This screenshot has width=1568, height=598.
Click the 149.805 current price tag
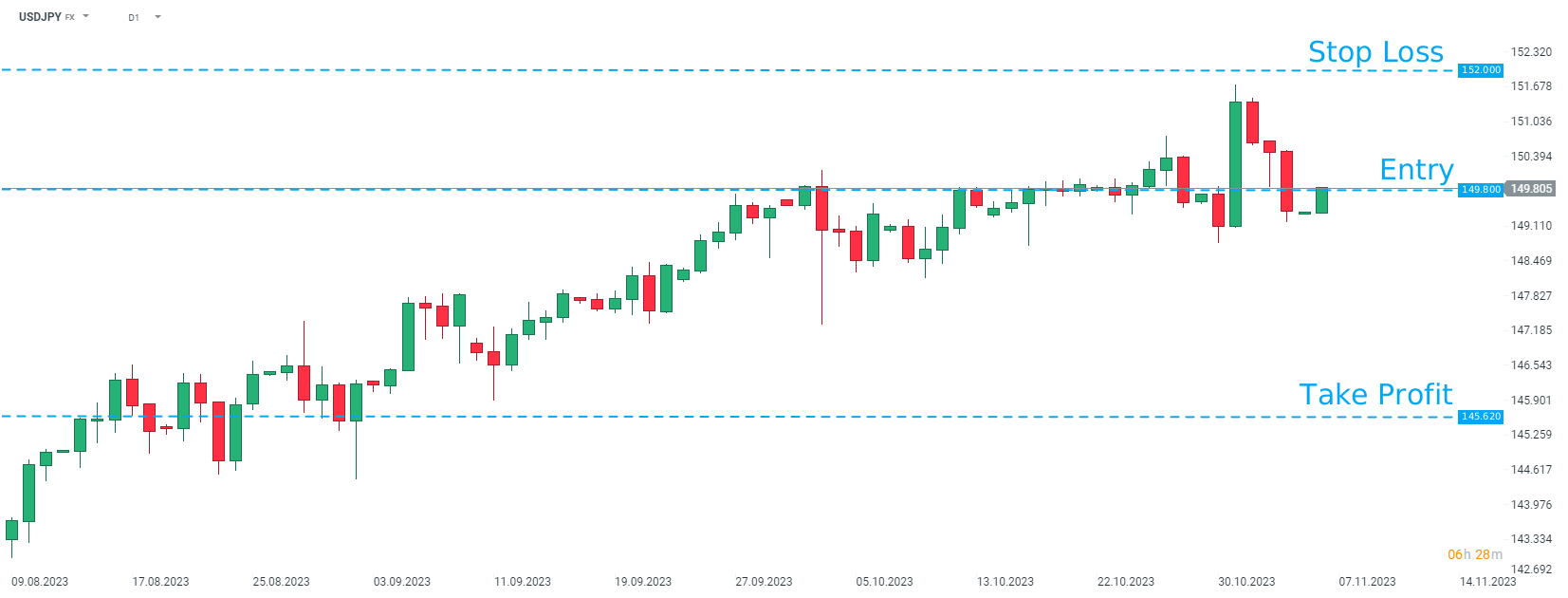[x=1531, y=189]
